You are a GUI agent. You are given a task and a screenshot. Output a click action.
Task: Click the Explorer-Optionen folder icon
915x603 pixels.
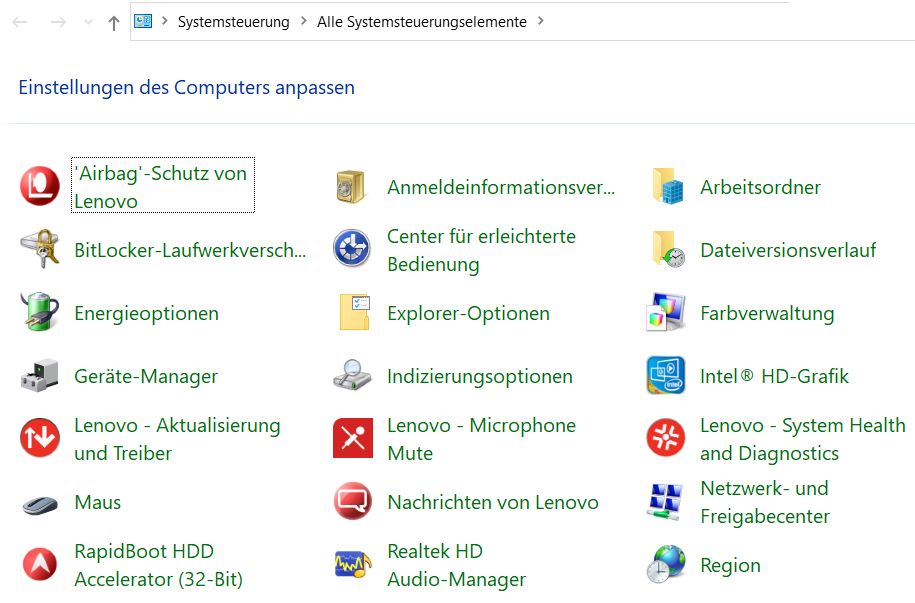[354, 312]
